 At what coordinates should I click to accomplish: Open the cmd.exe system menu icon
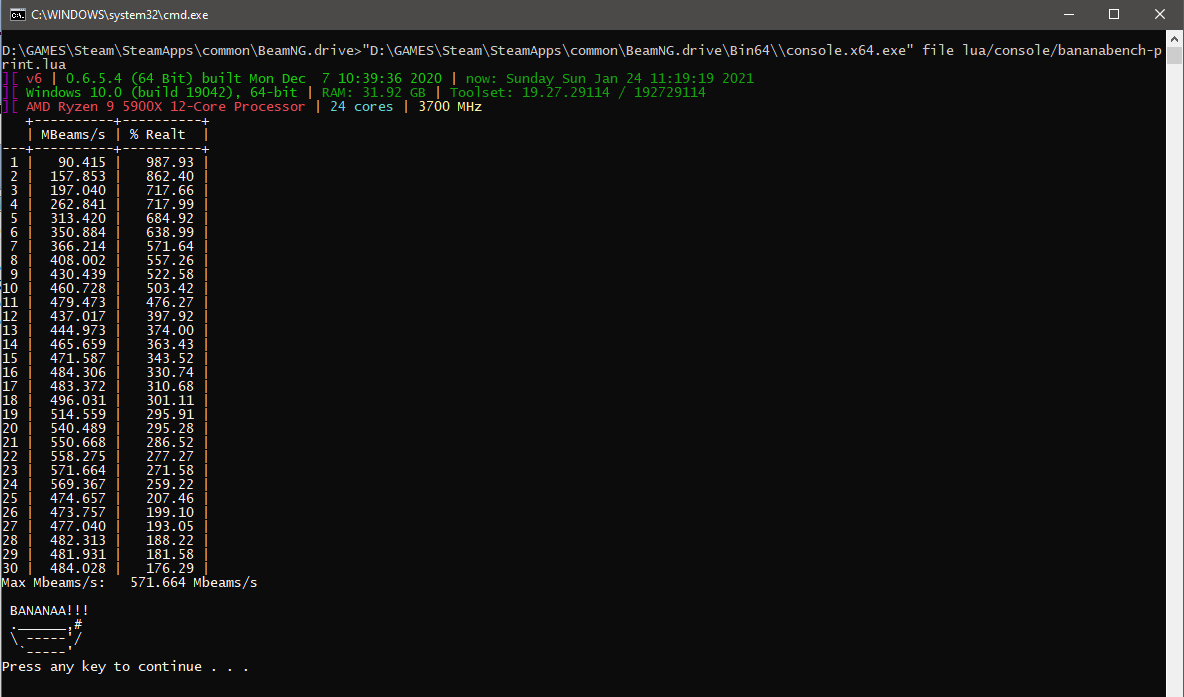pos(17,14)
